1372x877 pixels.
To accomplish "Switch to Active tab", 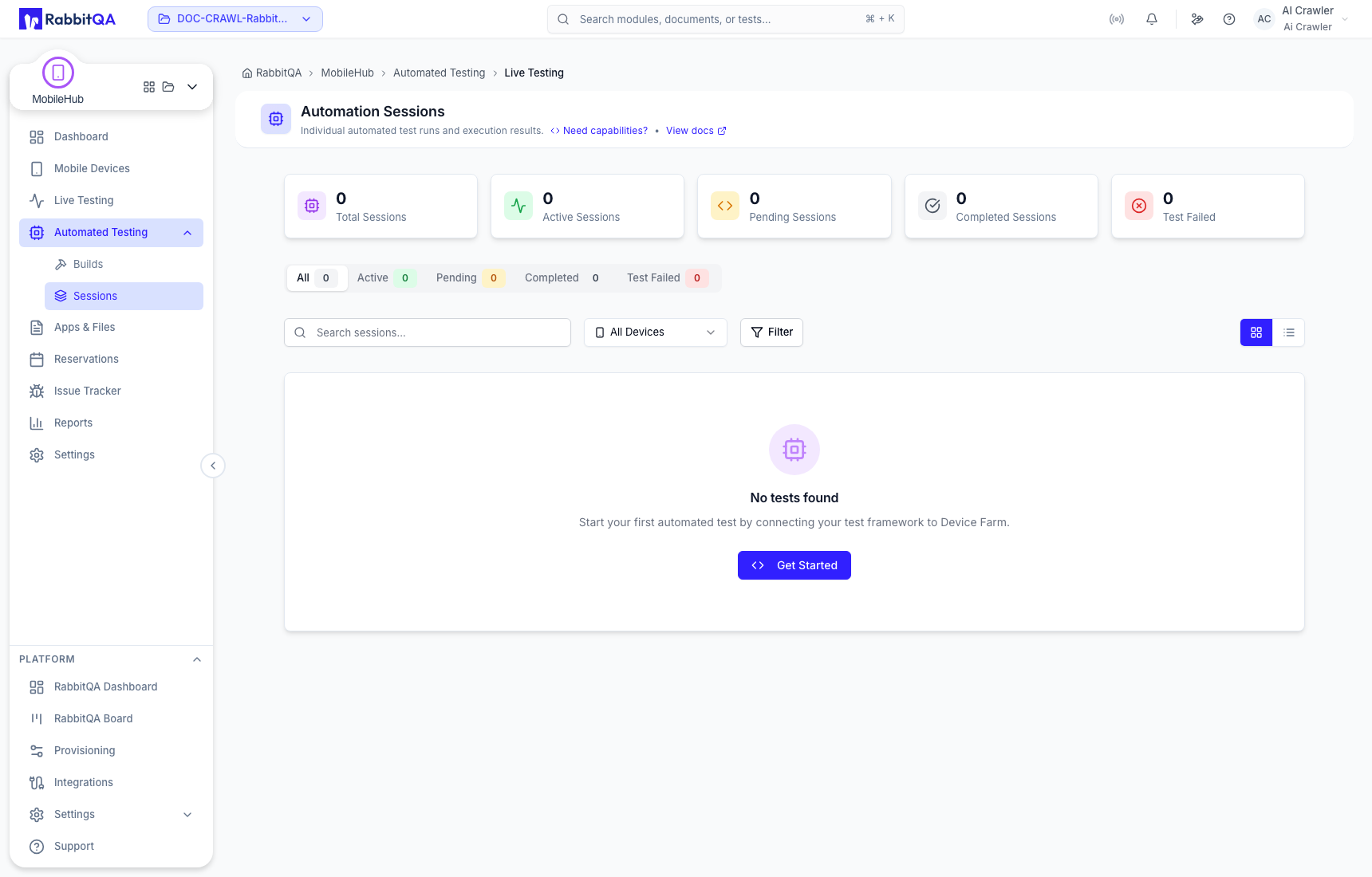I will point(386,278).
